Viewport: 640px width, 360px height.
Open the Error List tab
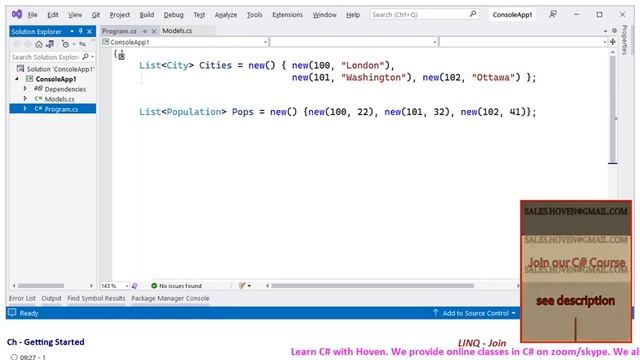[x=22, y=298]
